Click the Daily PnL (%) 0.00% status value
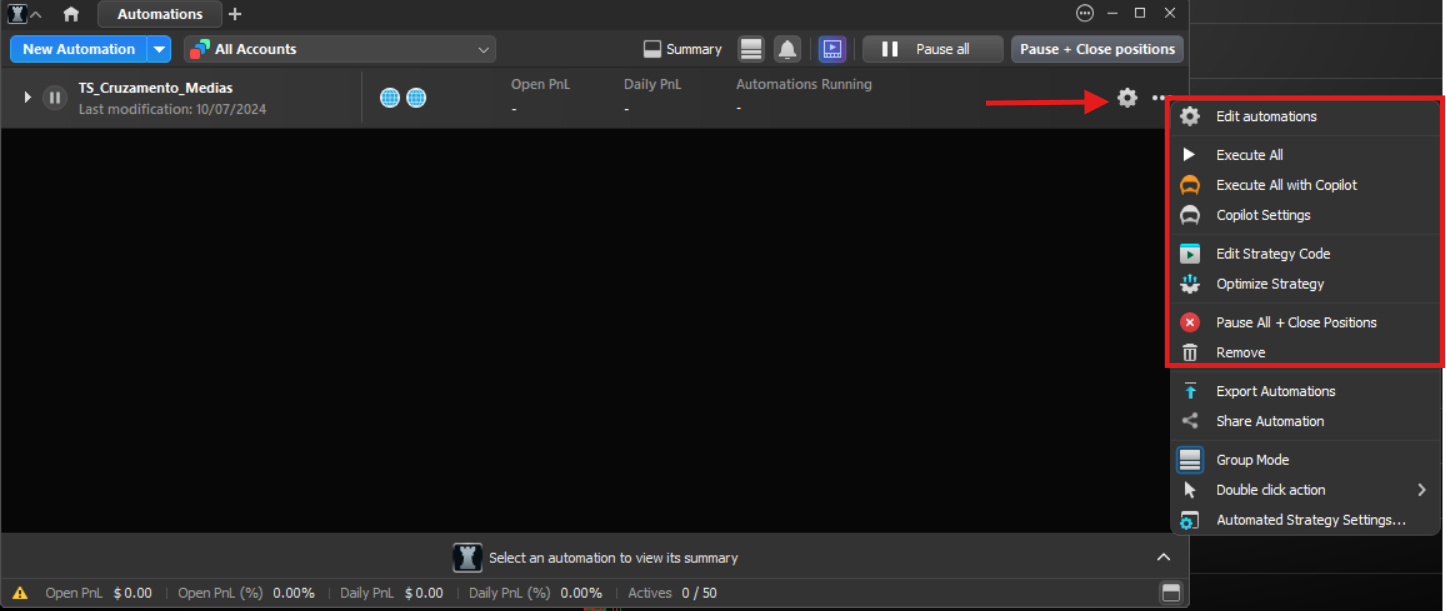1446x611 pixels. [x=535, y=593]
